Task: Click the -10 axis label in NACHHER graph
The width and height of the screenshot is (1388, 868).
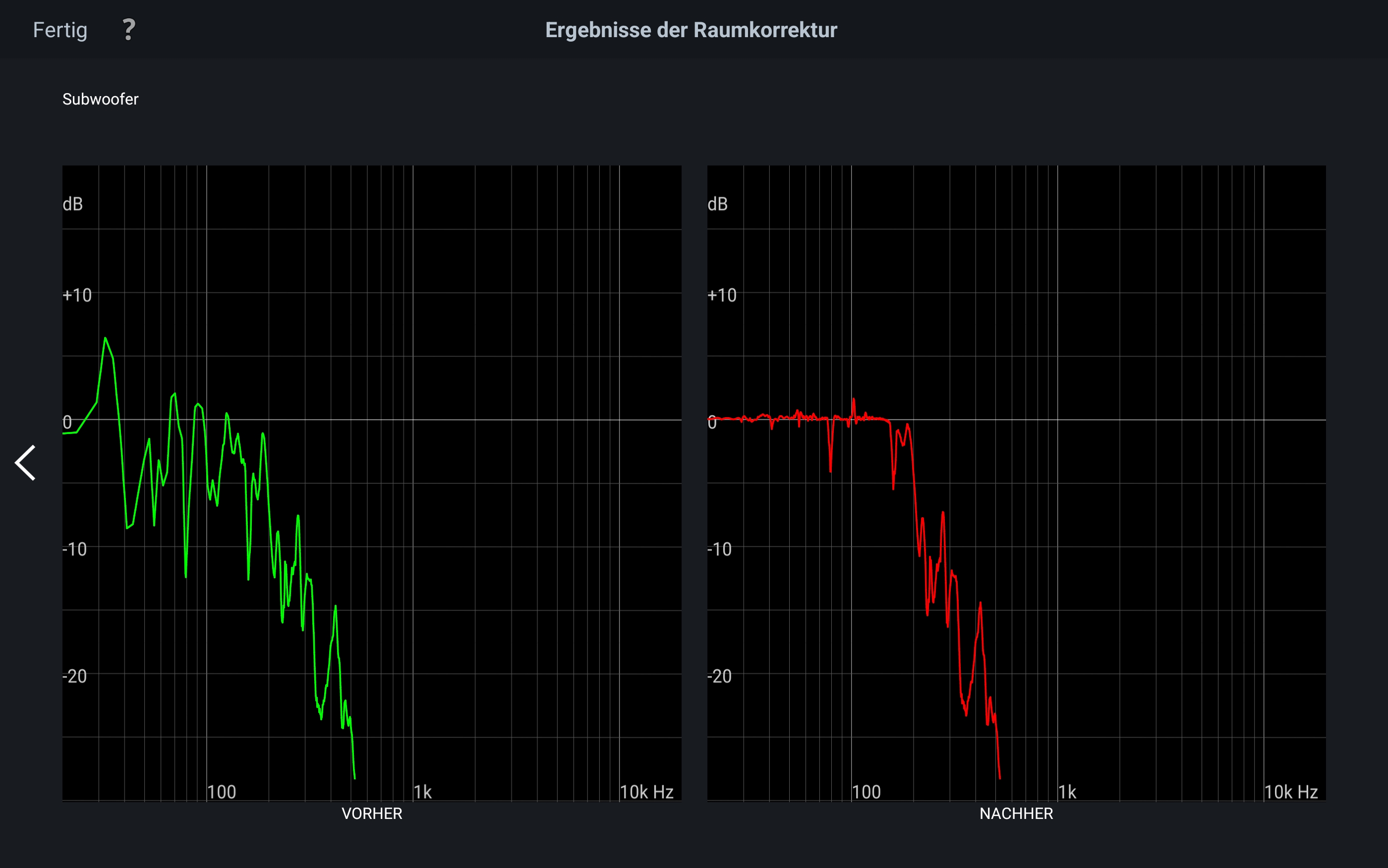Action: 720,549
